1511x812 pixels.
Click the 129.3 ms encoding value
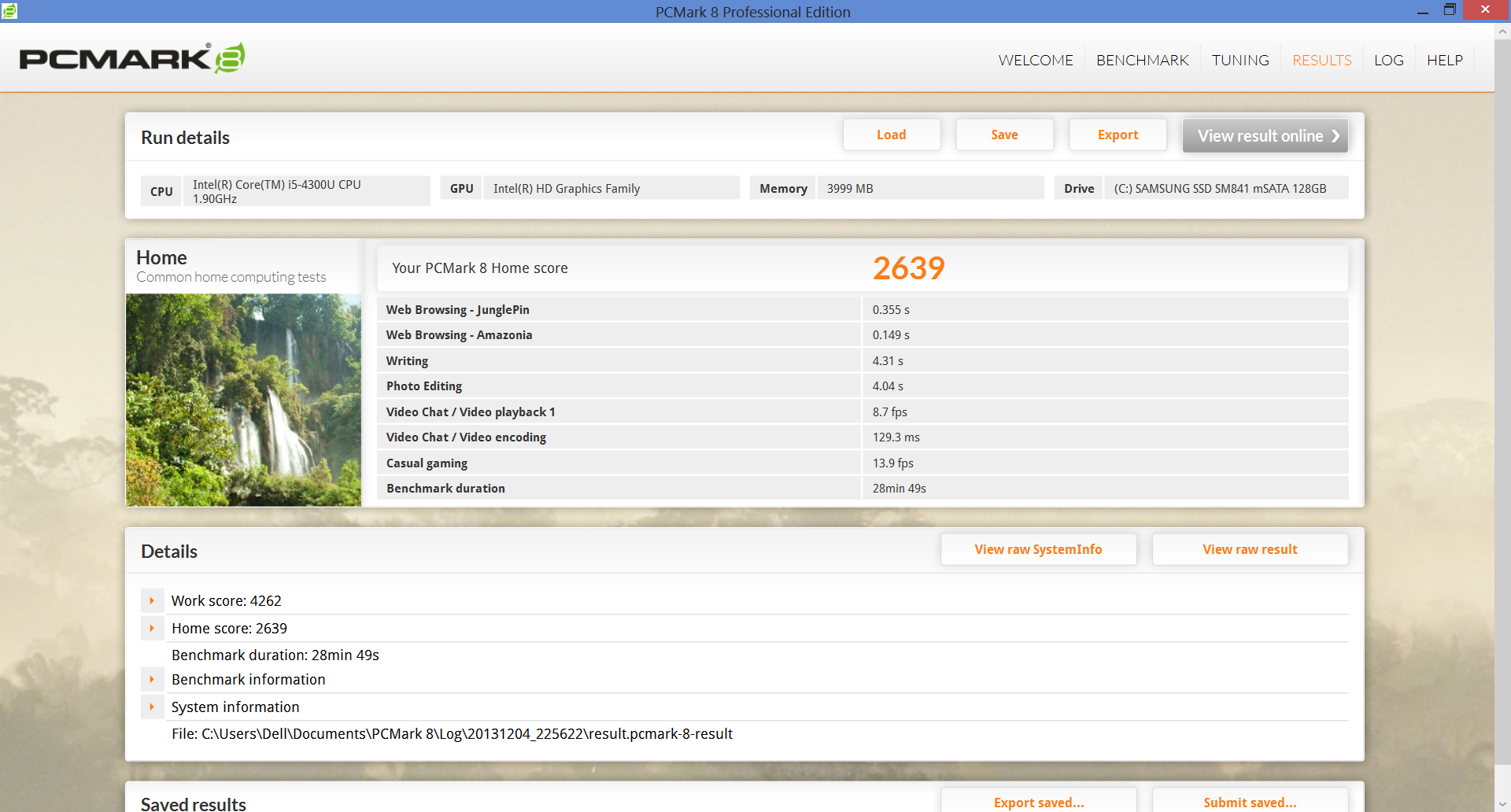tap(896, 437)
